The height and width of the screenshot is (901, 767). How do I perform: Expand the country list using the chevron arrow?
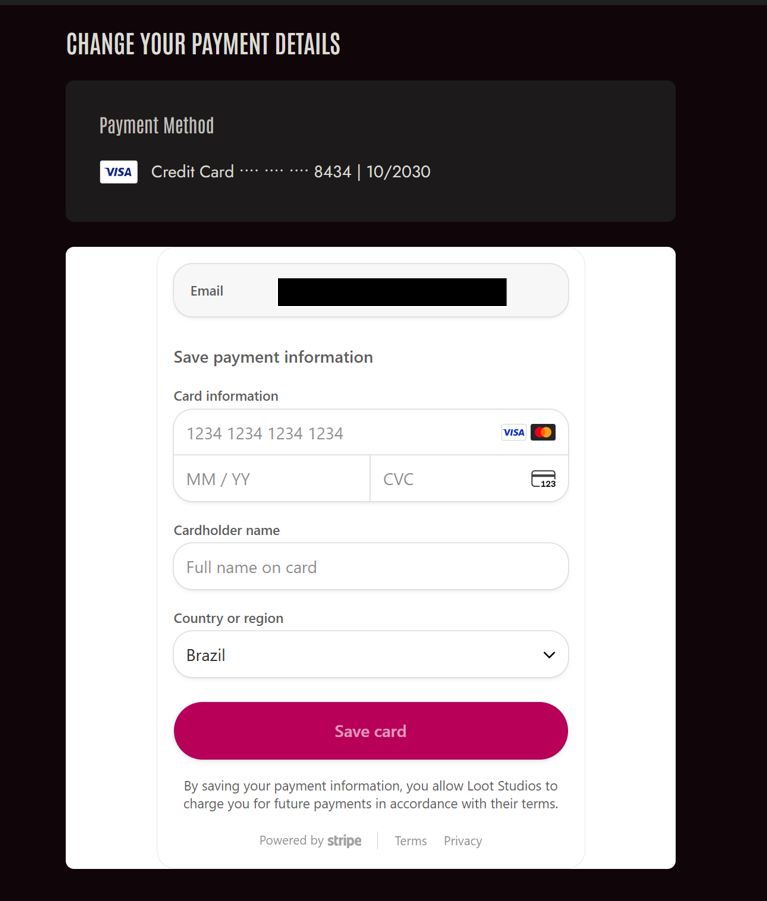pyautogui.click(x=548, y=655)
